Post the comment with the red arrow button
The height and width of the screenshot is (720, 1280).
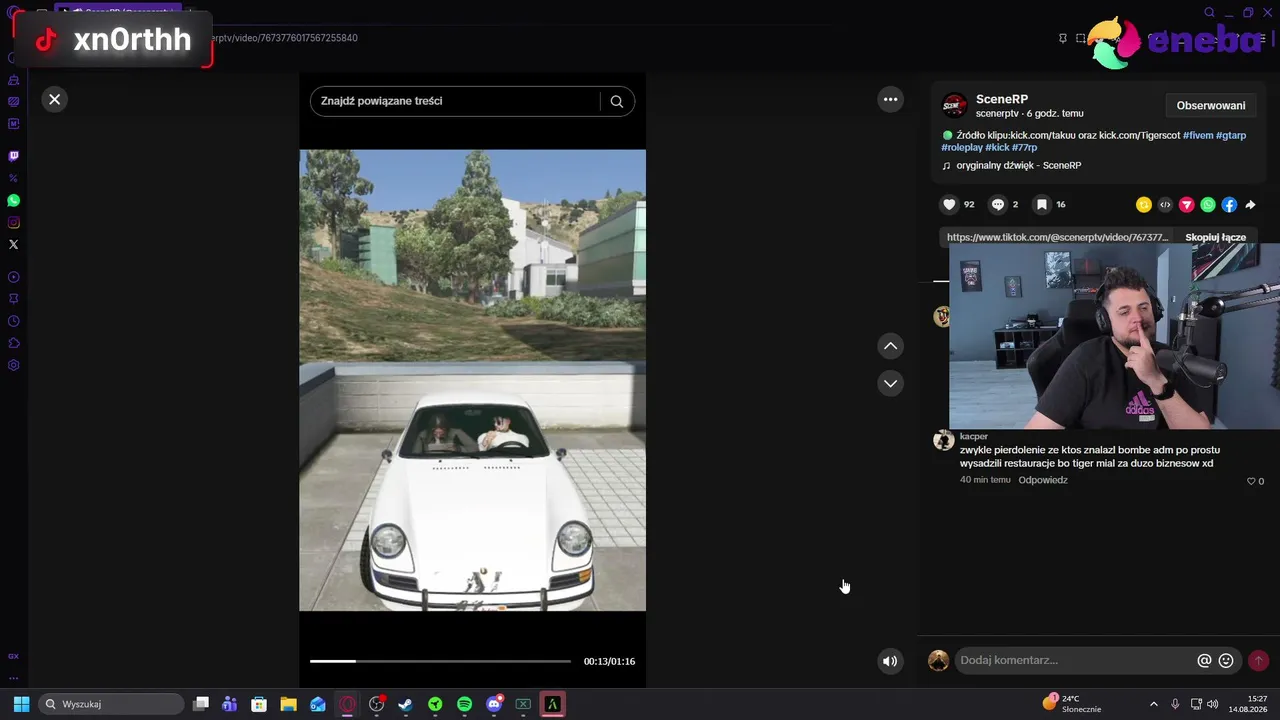1258,661
